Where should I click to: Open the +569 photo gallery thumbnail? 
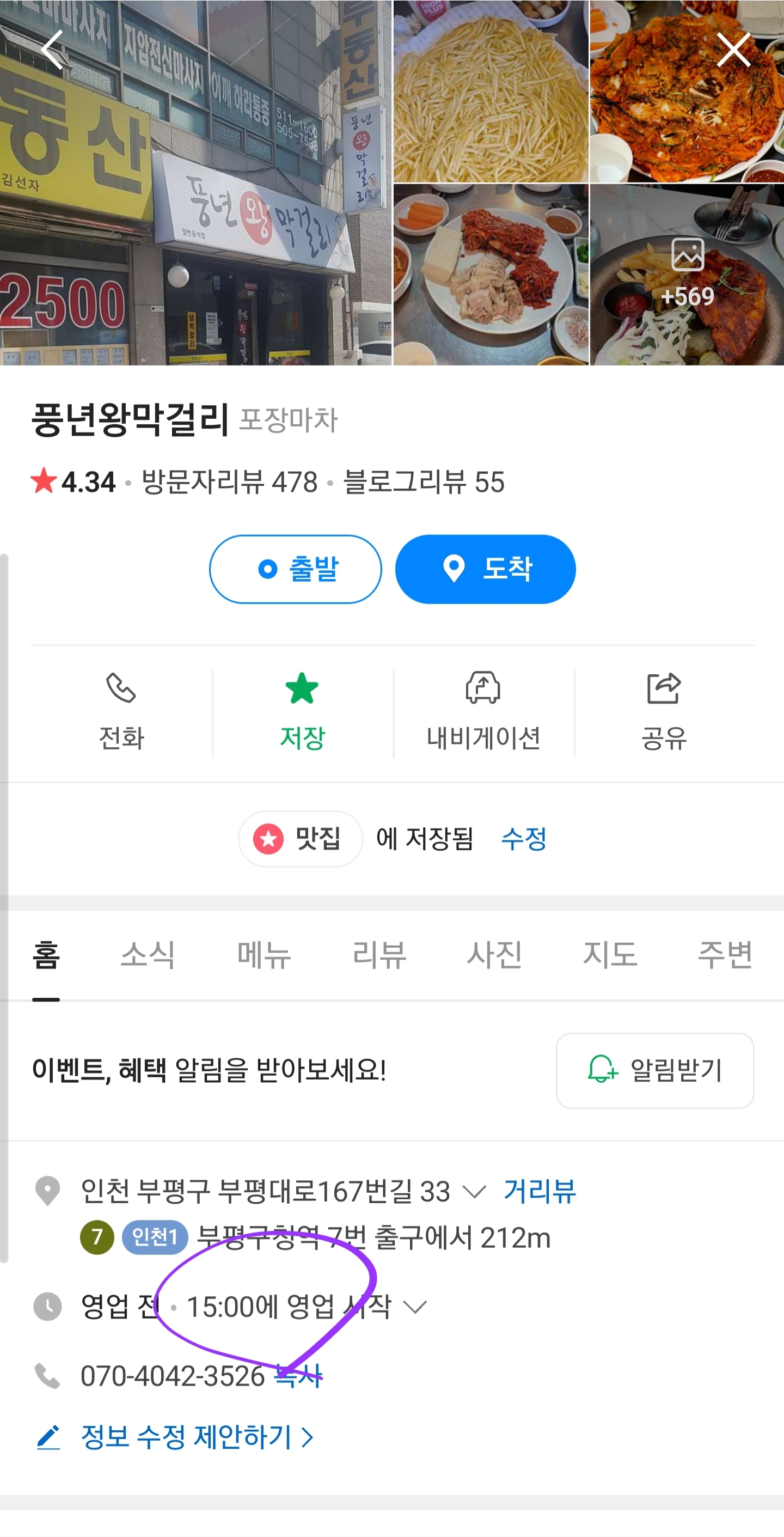coord(687,275)
